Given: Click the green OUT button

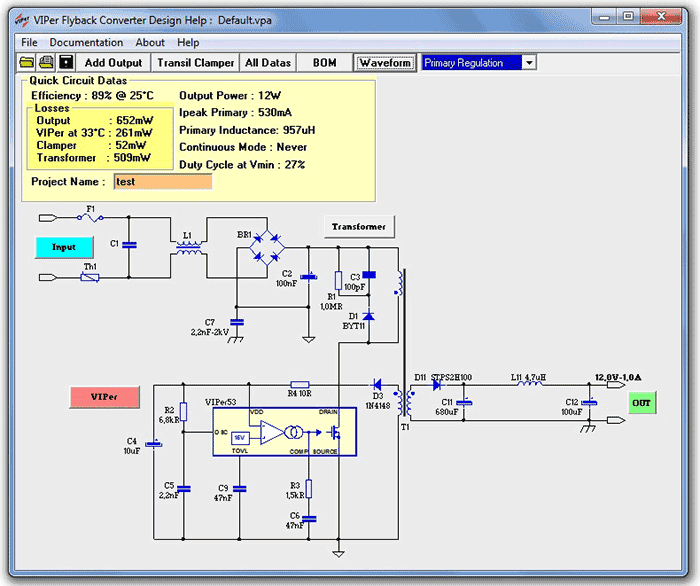Looking at the screenshot, I should [x=641, y=403].
